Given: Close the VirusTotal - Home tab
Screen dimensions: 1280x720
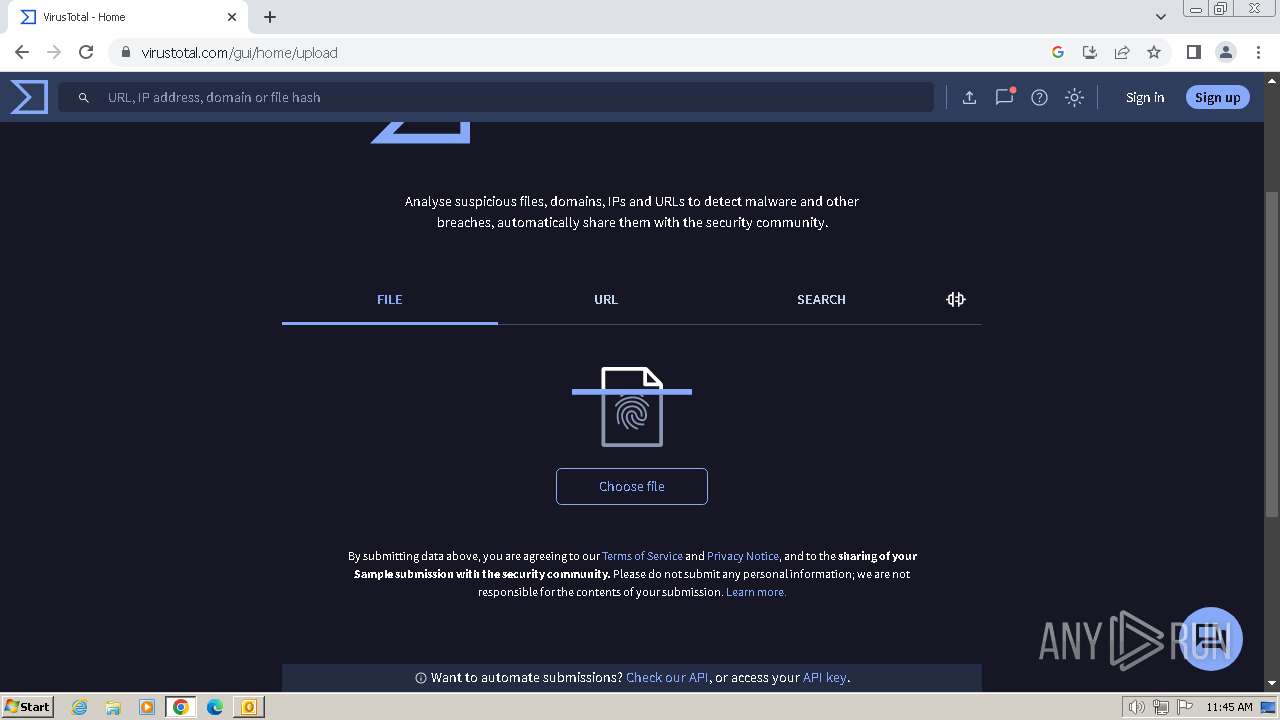Looking at the screenshot, I should click(x=232, y=17).
